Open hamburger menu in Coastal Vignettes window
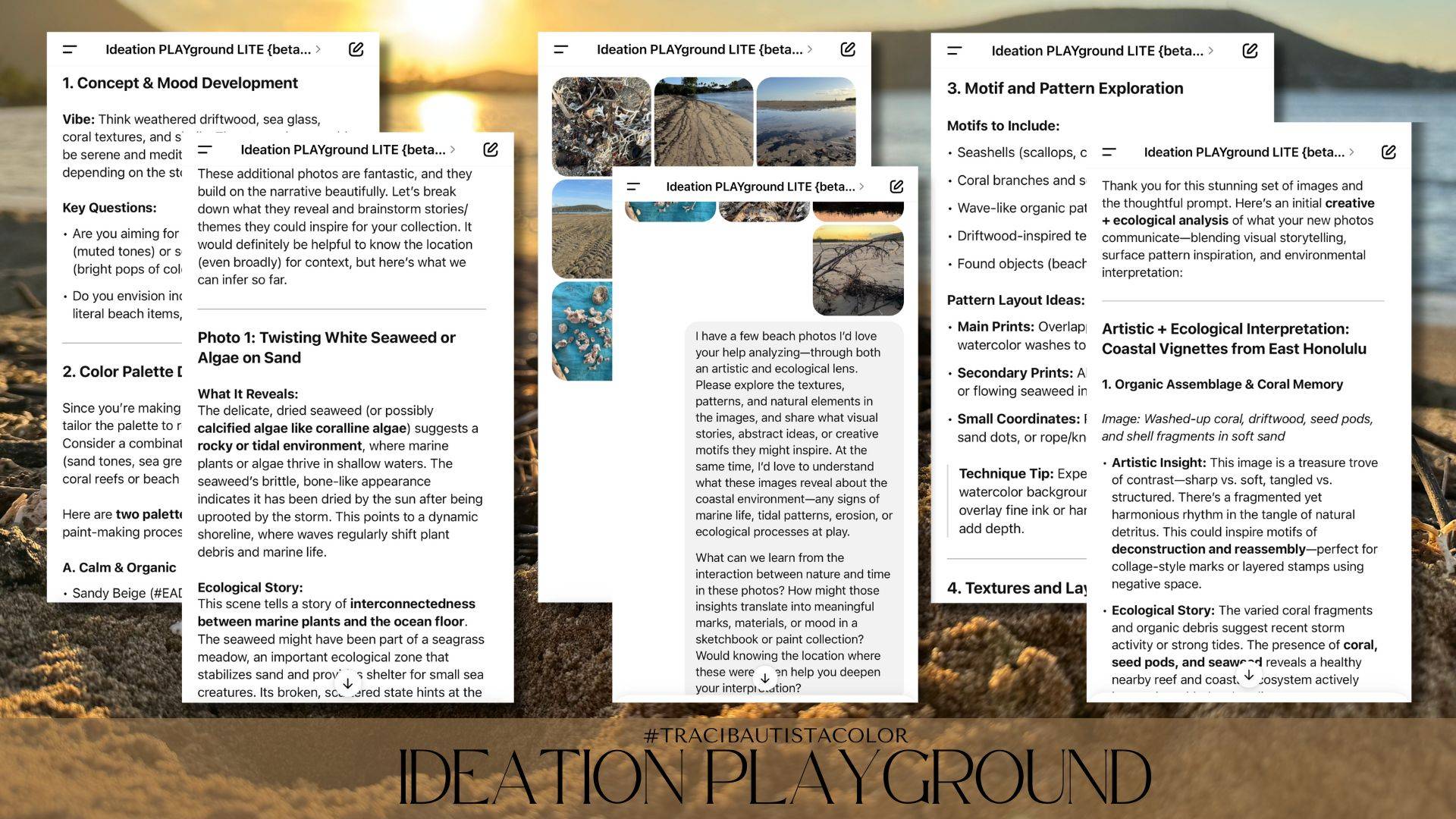The height and width of the screenshot is (819, 1456). [x=1109, y=152]
